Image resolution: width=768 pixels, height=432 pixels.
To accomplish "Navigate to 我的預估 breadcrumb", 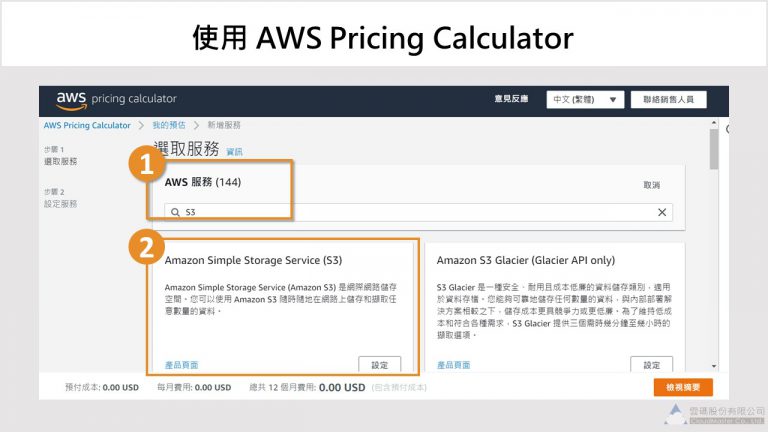I will [169, 126].
